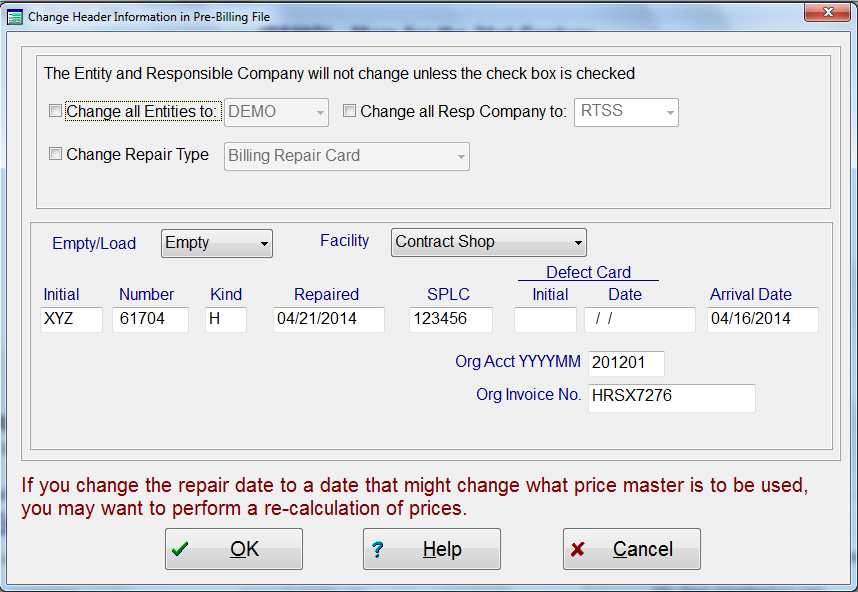Screen dimensions: 858x592
Task: Select the Number field showing 61704
Action: click(x=150, y=320)
